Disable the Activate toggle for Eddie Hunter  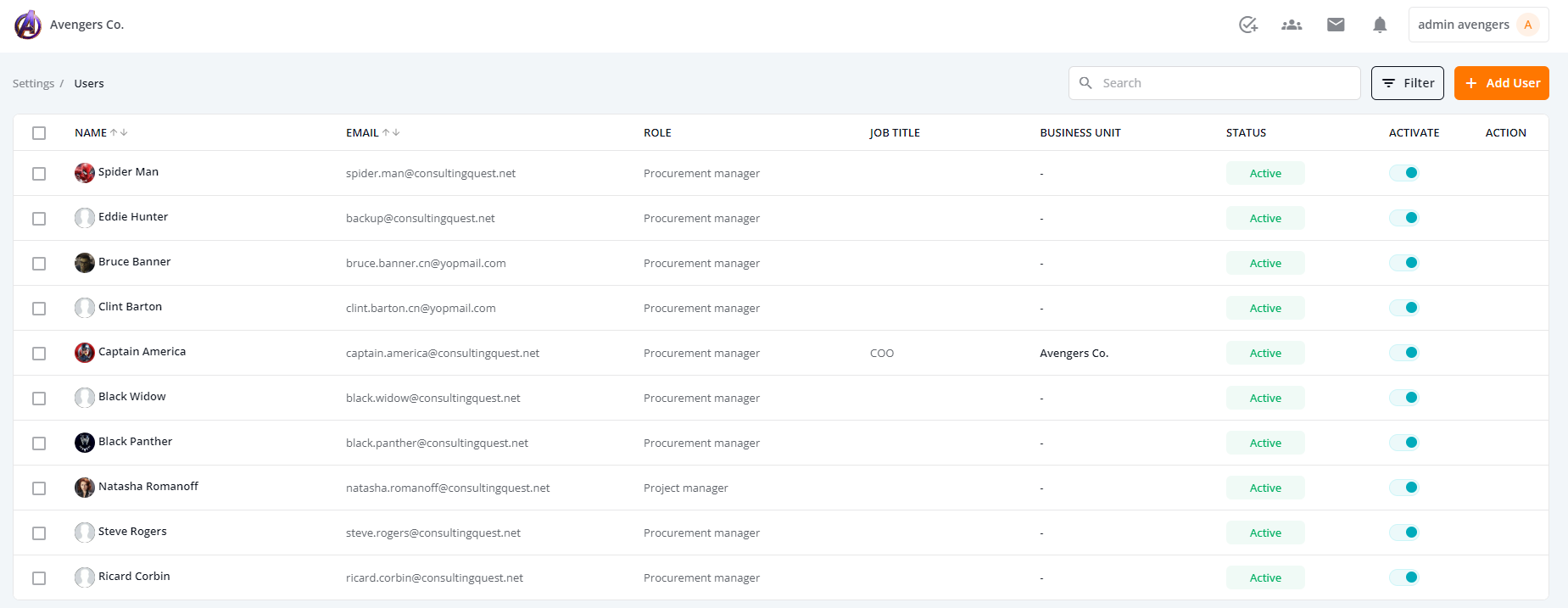(1404, 218)
